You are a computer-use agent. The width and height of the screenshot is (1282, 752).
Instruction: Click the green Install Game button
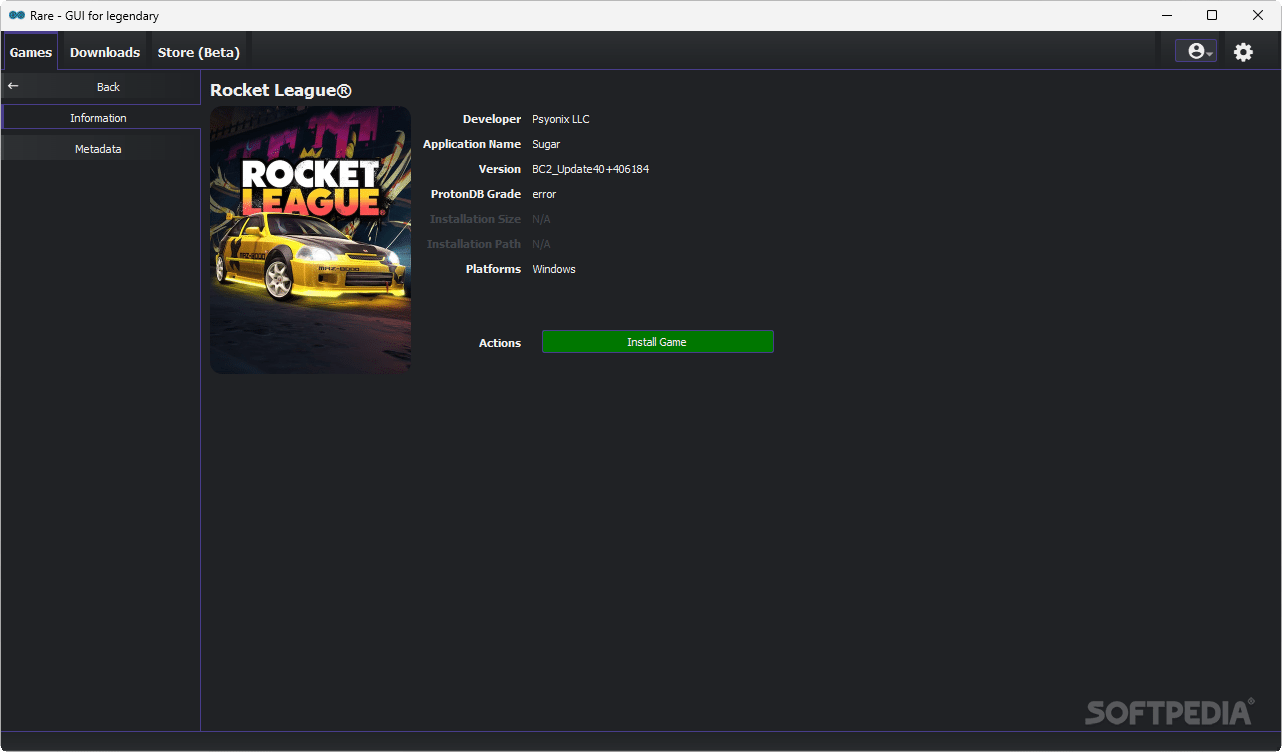(657, 342)
